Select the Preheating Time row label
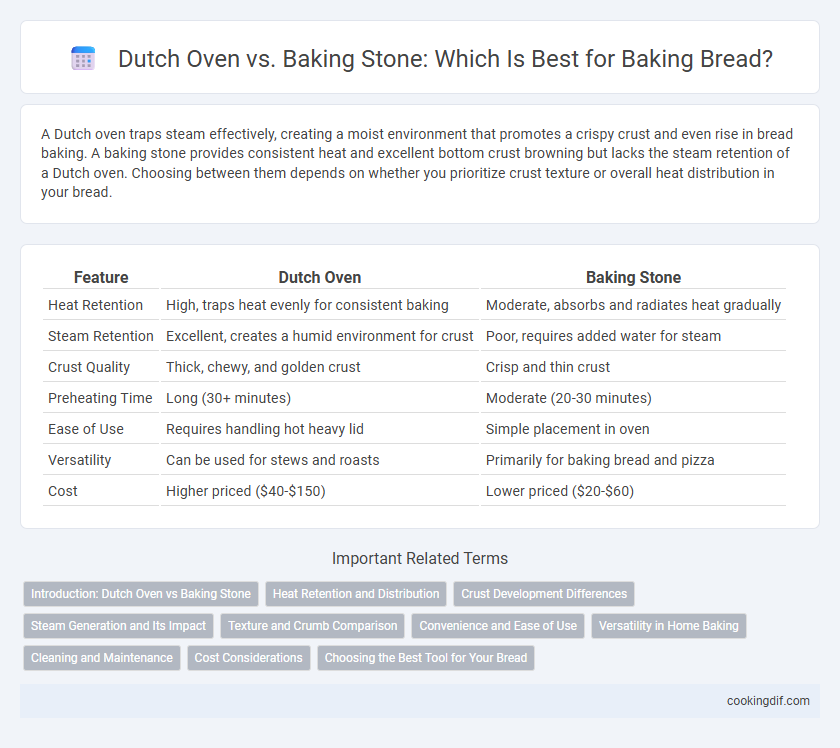 point(100,398)
